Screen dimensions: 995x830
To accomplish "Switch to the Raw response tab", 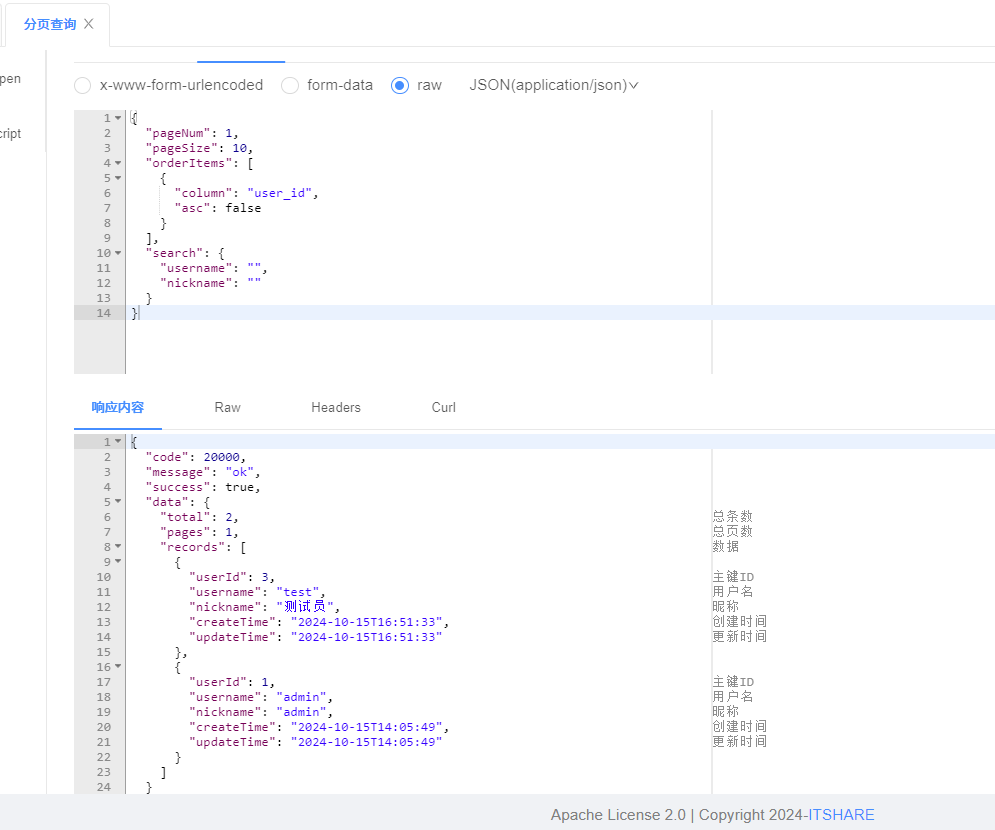I will pos(227,408).
